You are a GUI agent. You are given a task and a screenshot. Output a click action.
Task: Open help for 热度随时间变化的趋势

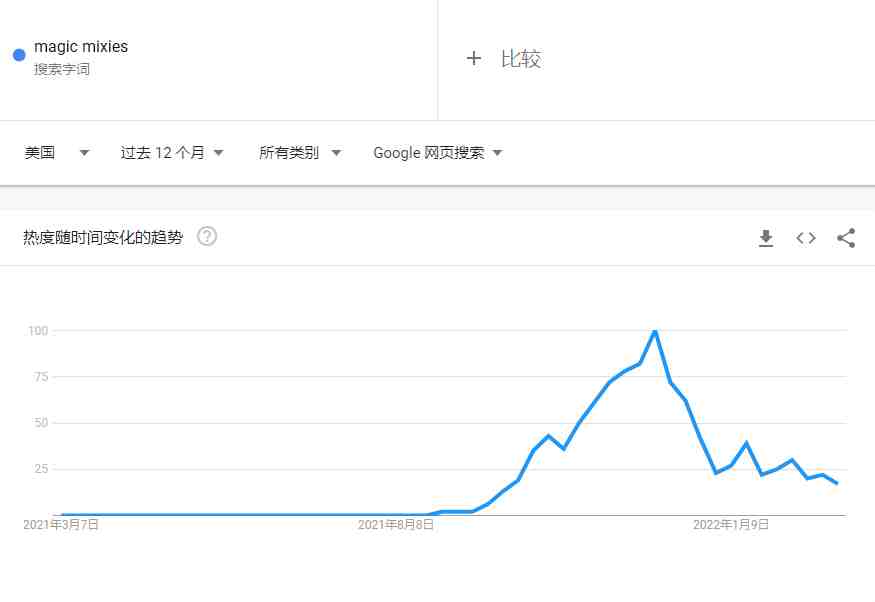click(x=207, y=237)
